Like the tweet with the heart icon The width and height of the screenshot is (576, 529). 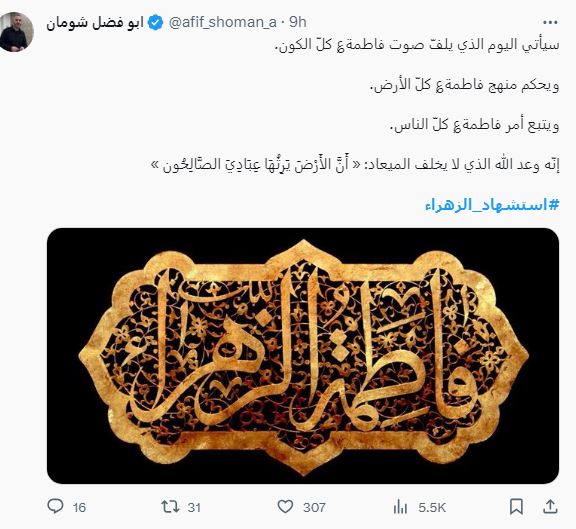(285, 507)
